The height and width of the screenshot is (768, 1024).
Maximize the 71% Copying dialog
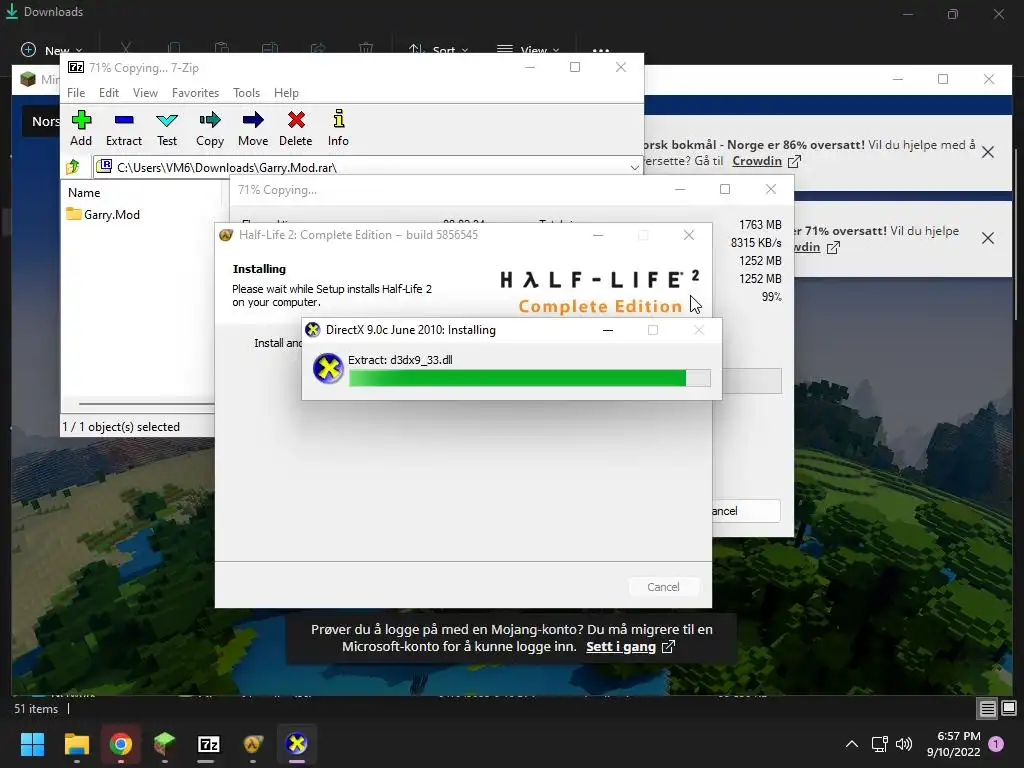[725, 189]
